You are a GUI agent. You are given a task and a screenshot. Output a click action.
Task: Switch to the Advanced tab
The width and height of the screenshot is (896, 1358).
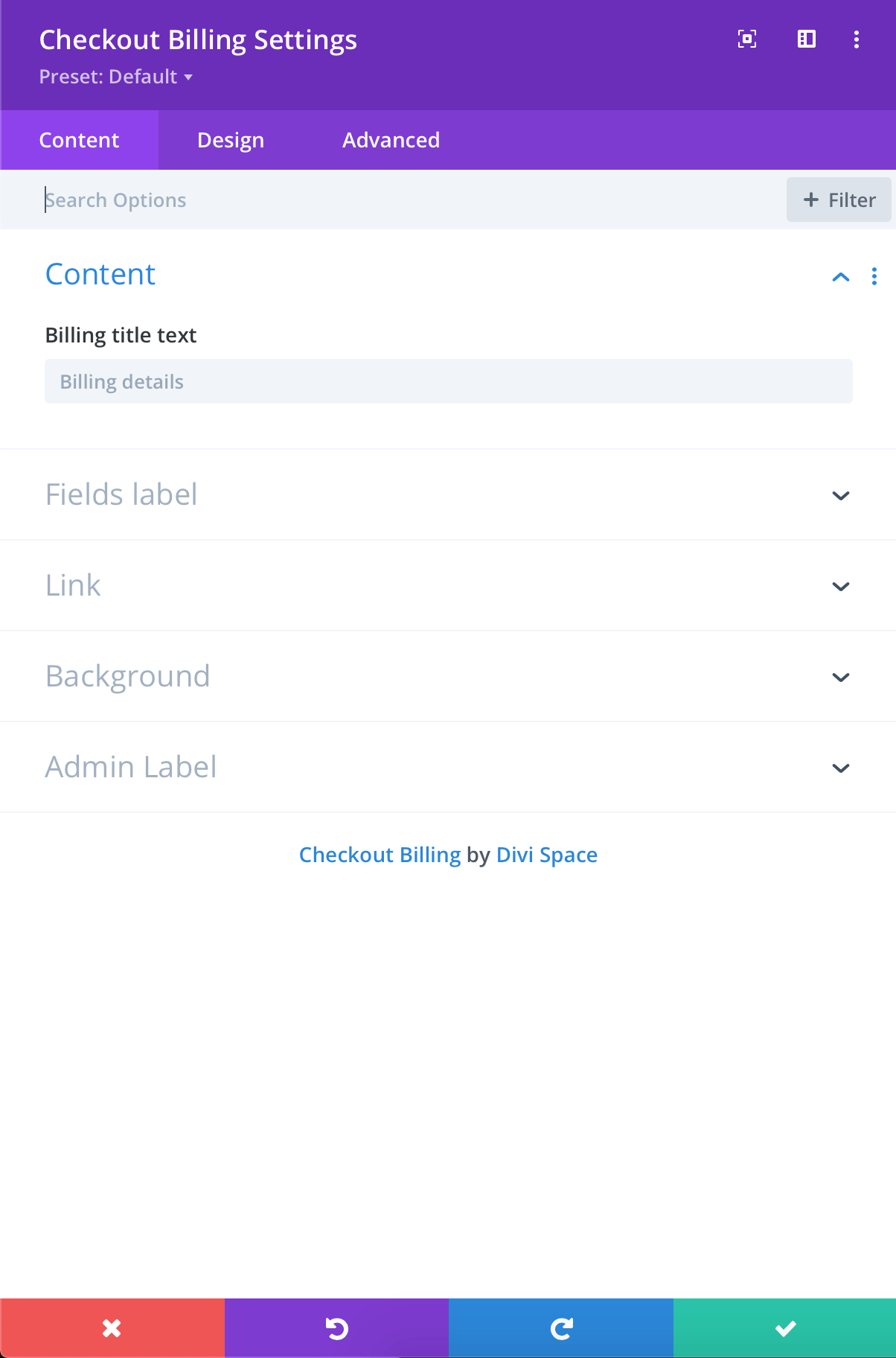click(391, 140)
